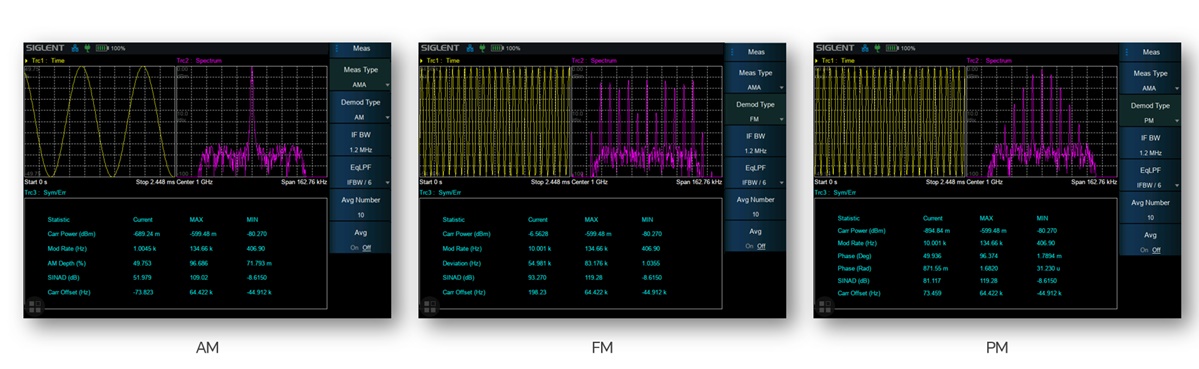This screenshot has width=1199, height=369.
Task: Click Meas Type AMA button in PM screen
Action: point(1150,79)
